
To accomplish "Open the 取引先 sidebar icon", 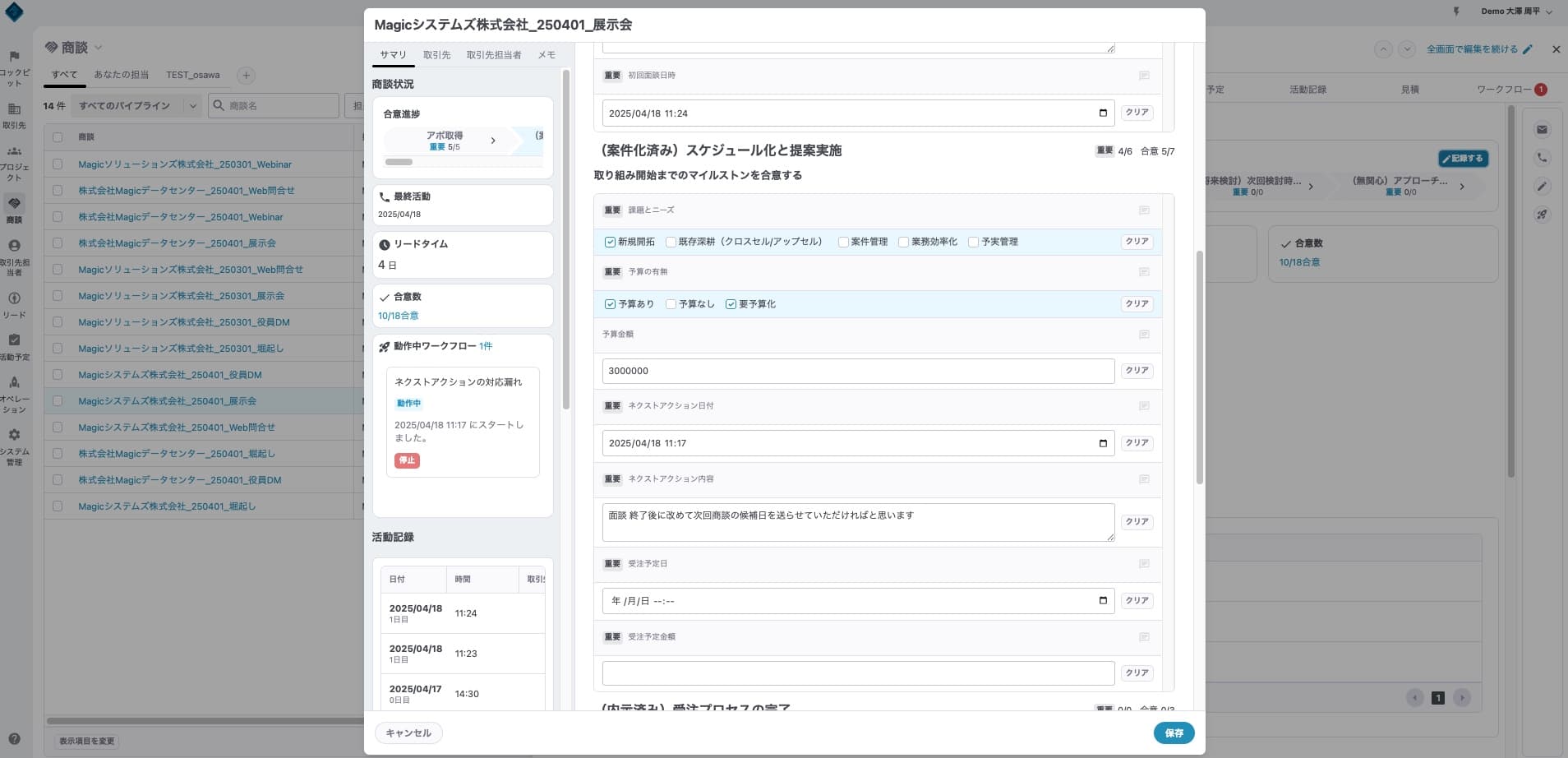I will (x=14, y=109).
